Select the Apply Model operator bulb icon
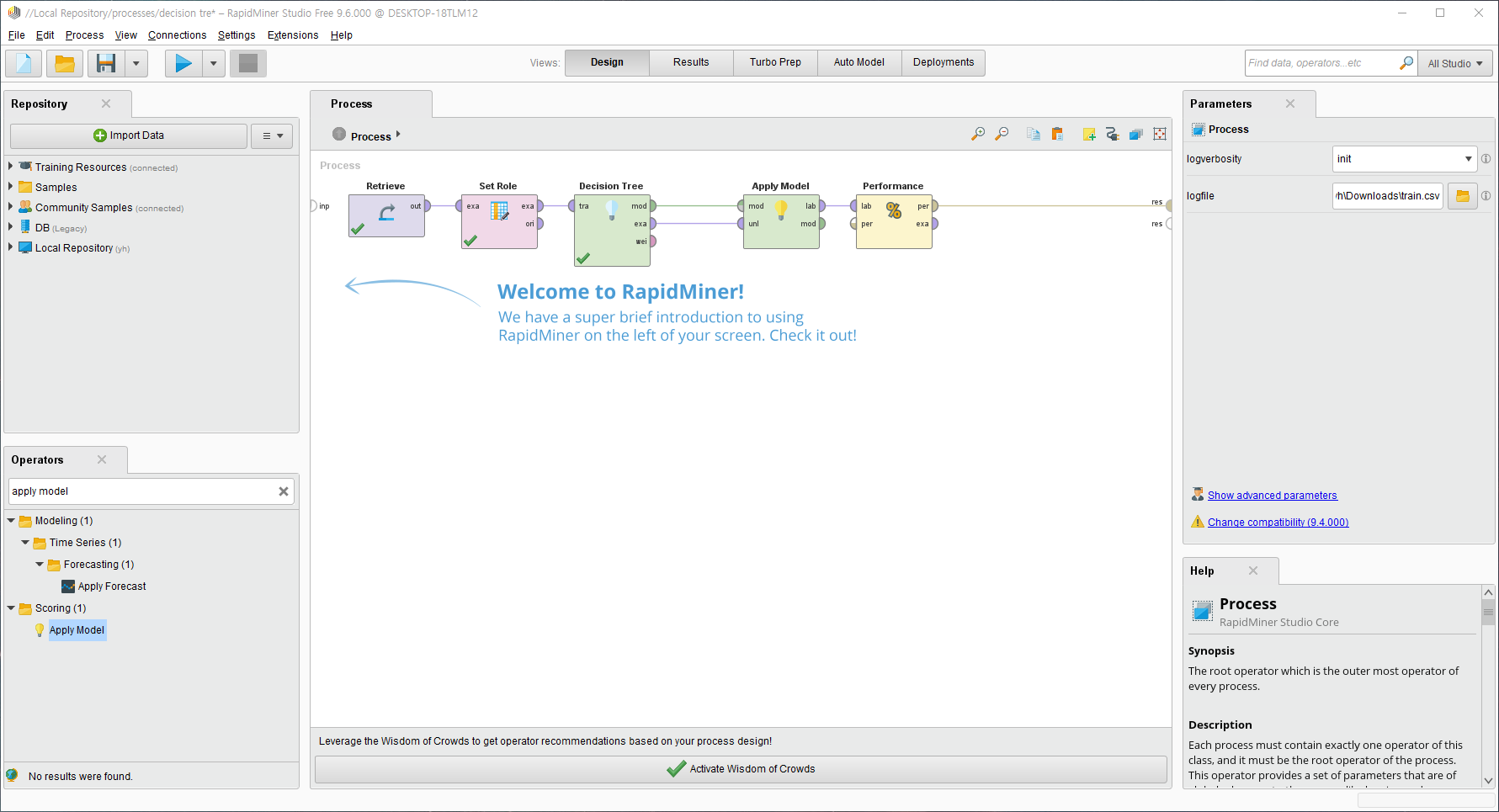Screen dimensions: 1499x812 (781, 210)
